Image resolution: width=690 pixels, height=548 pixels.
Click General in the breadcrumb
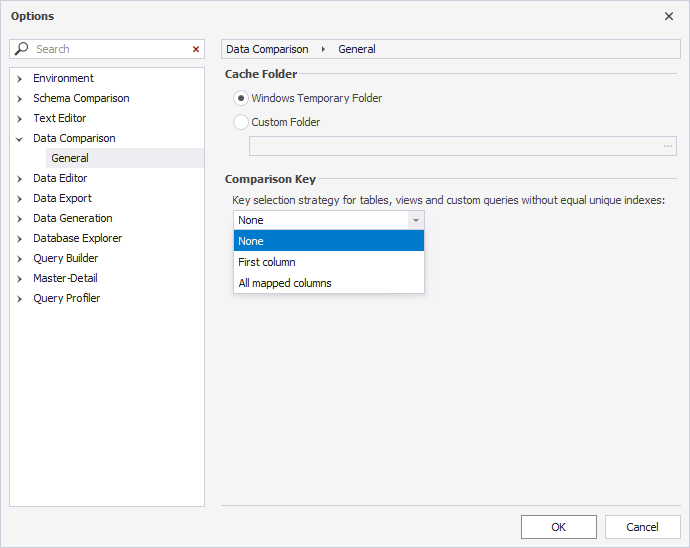pos(356,49)
